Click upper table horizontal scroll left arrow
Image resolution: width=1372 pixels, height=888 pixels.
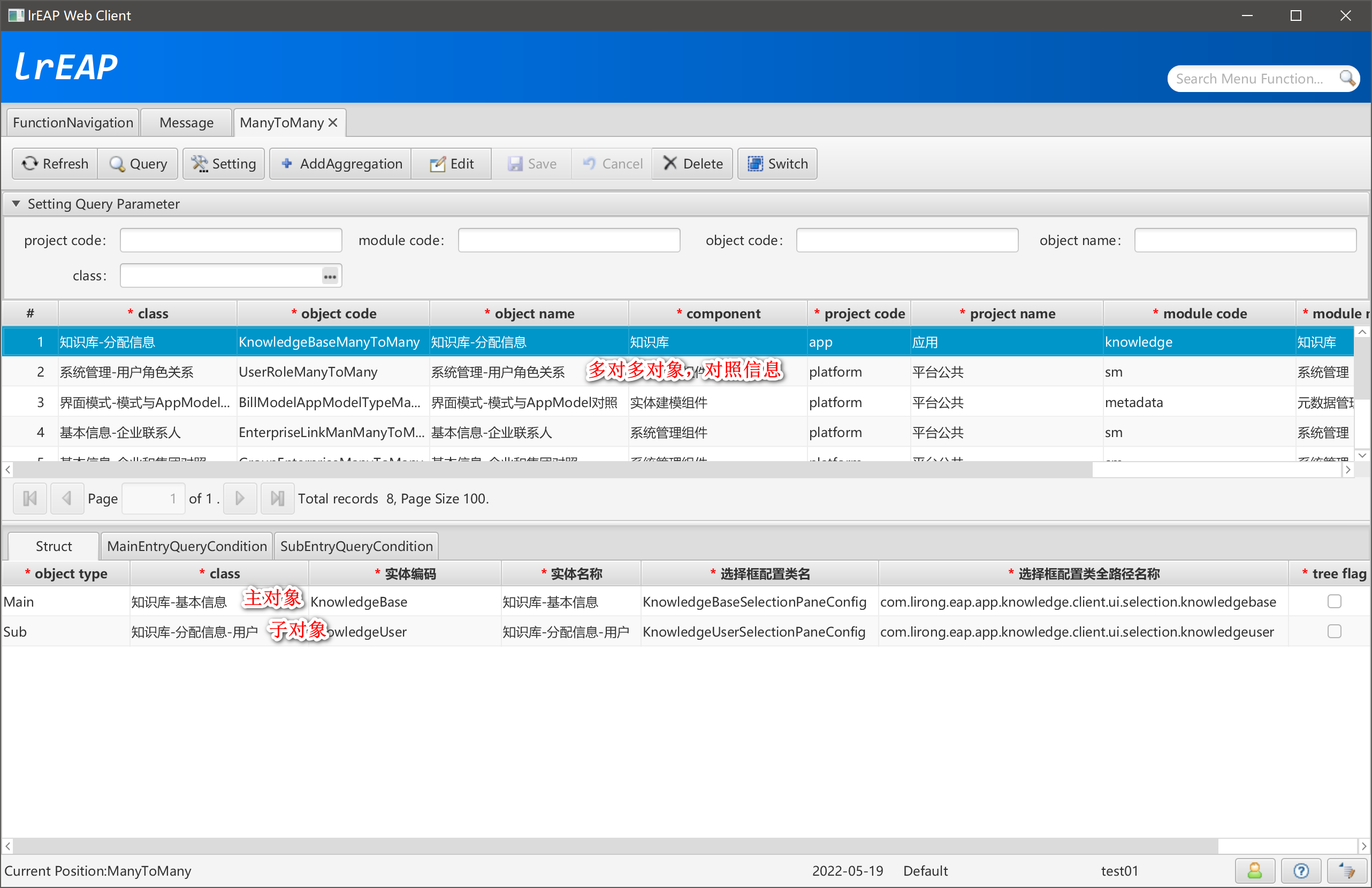pyautogui.click(x=7, y=469)
